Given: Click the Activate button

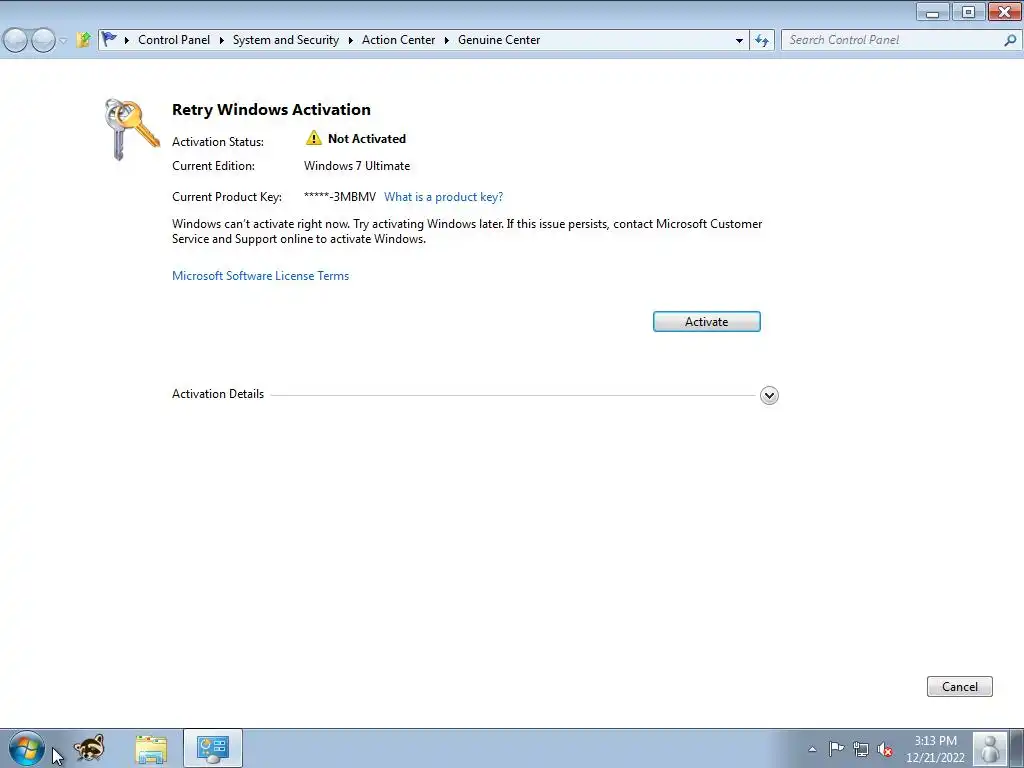Looking at the screenshot, I should coord(707,321).
